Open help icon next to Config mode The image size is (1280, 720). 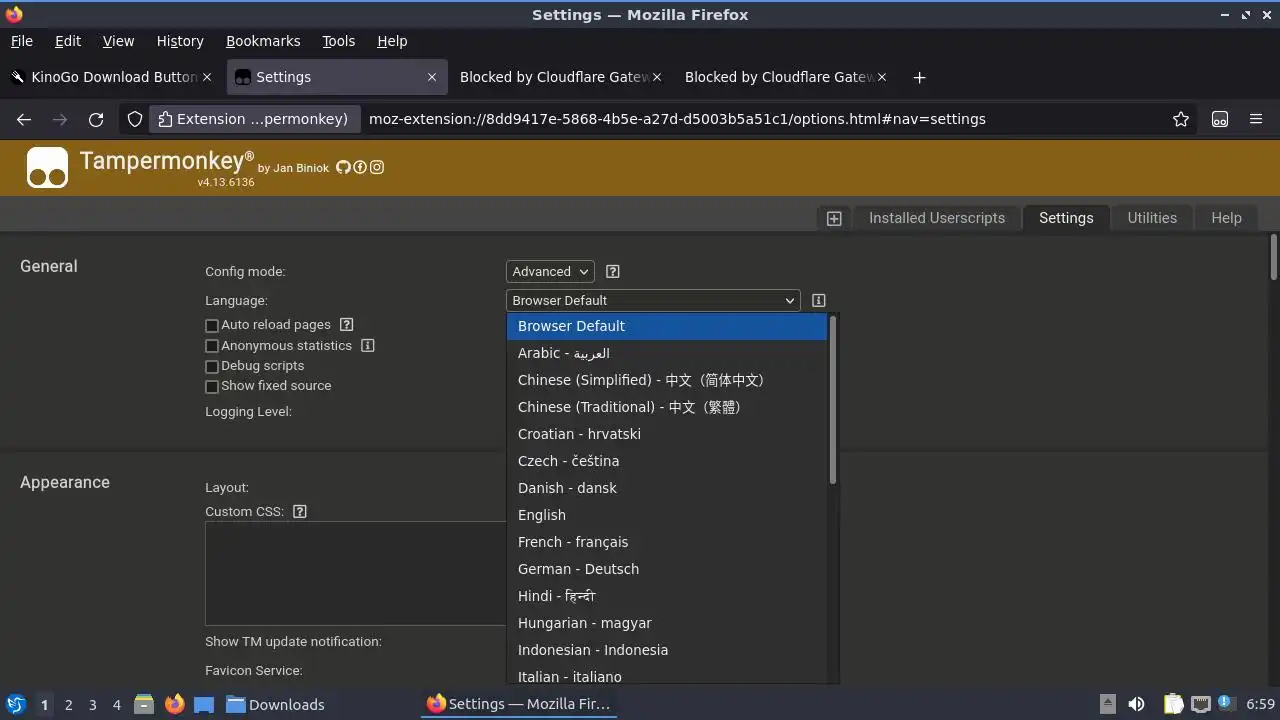tap(613, 272)
